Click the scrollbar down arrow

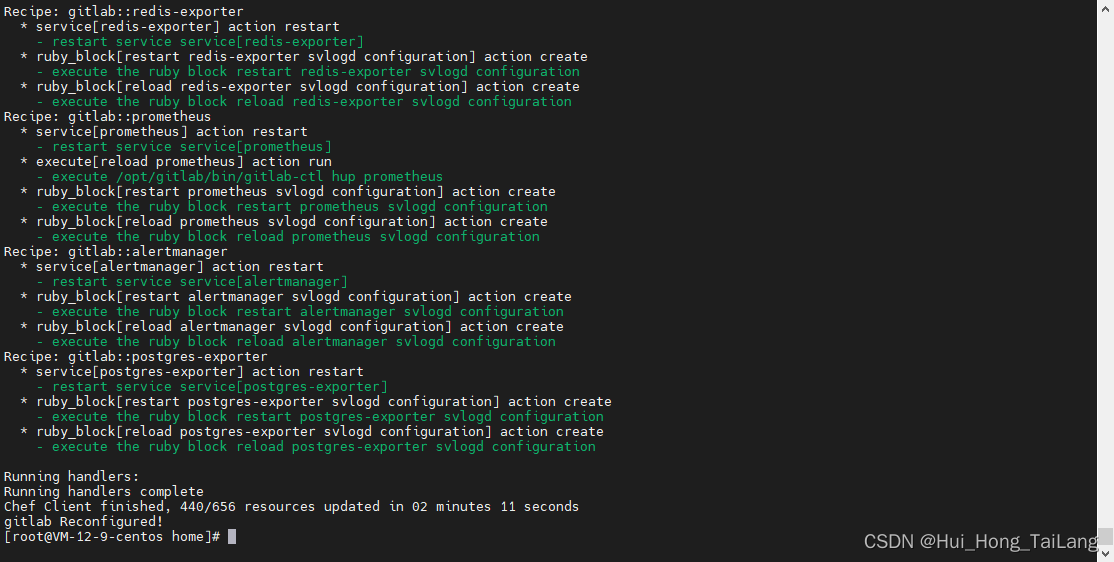(1106, 553)
